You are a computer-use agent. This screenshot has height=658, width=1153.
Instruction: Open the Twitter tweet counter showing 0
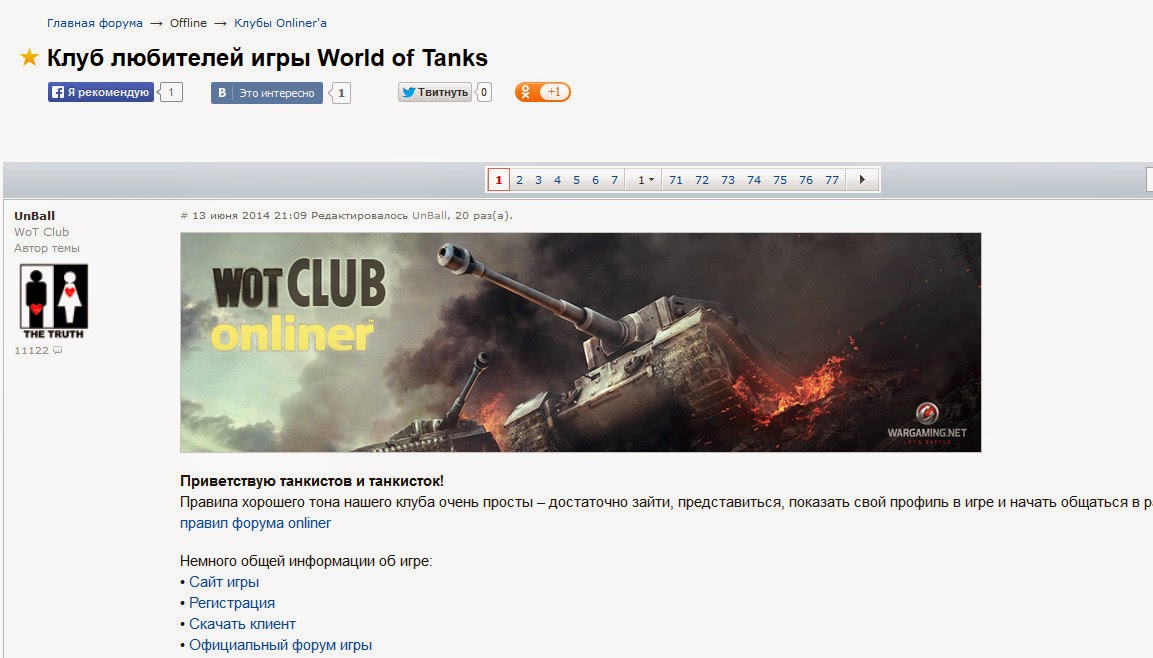coord(483,92)
